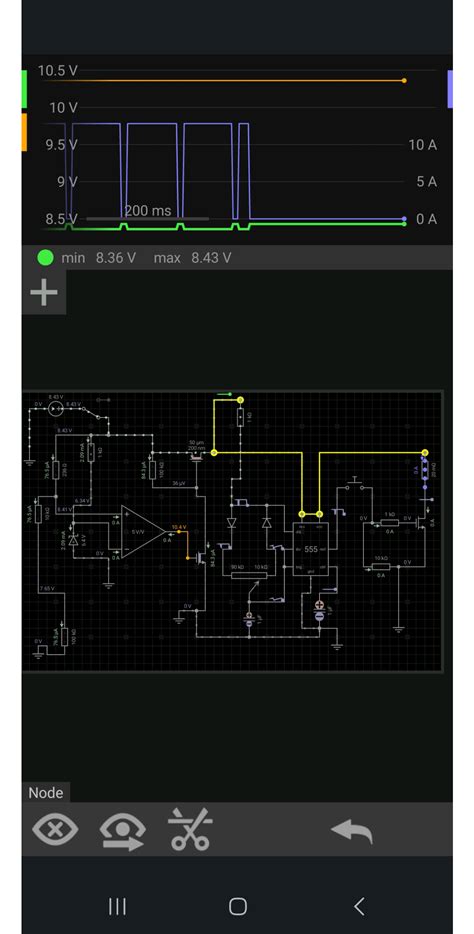Image resolution: width=474 pixels, height=934 pixels.
Task: Tap the green scope channel color tab
Action: 24,89
